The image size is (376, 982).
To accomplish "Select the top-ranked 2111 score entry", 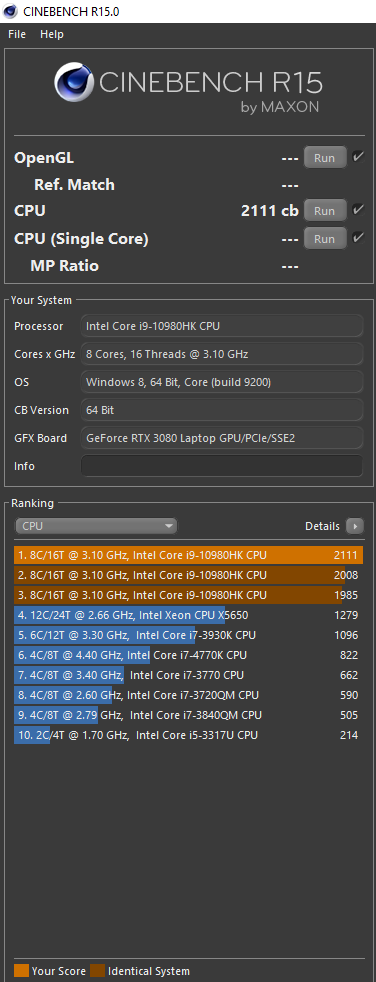I will tap(188, 555).
